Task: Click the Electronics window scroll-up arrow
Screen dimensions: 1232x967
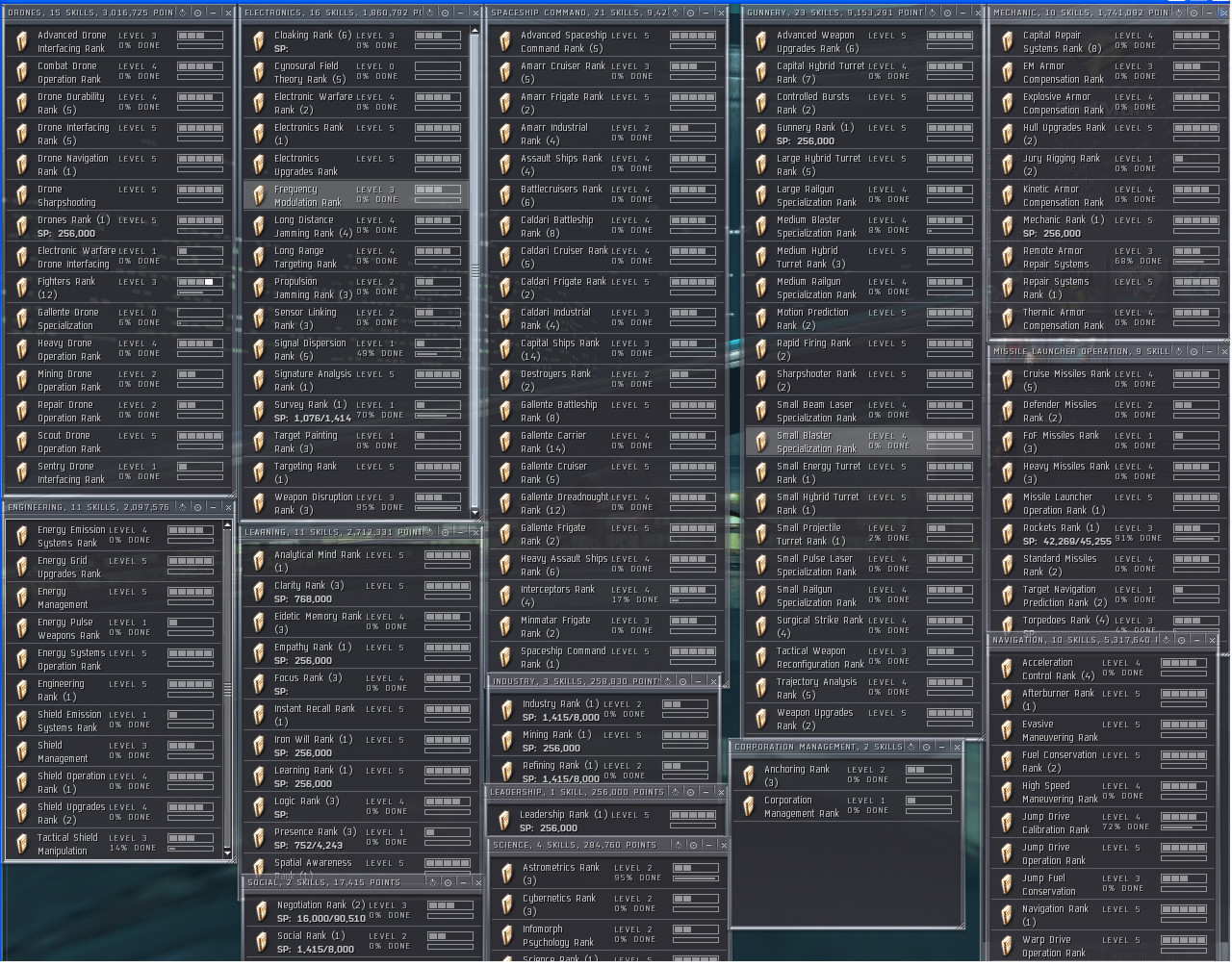Action: [475, 30]
